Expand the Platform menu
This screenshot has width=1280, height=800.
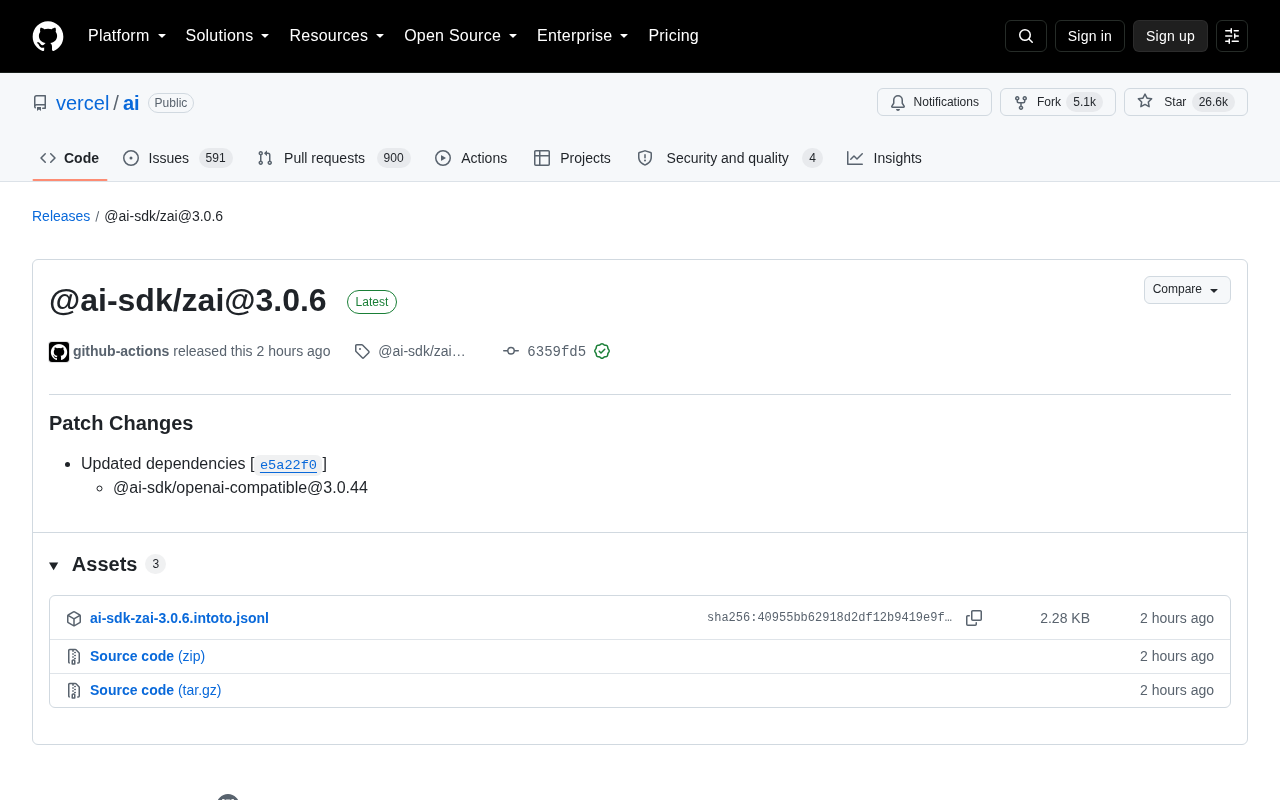click(127, 36)
